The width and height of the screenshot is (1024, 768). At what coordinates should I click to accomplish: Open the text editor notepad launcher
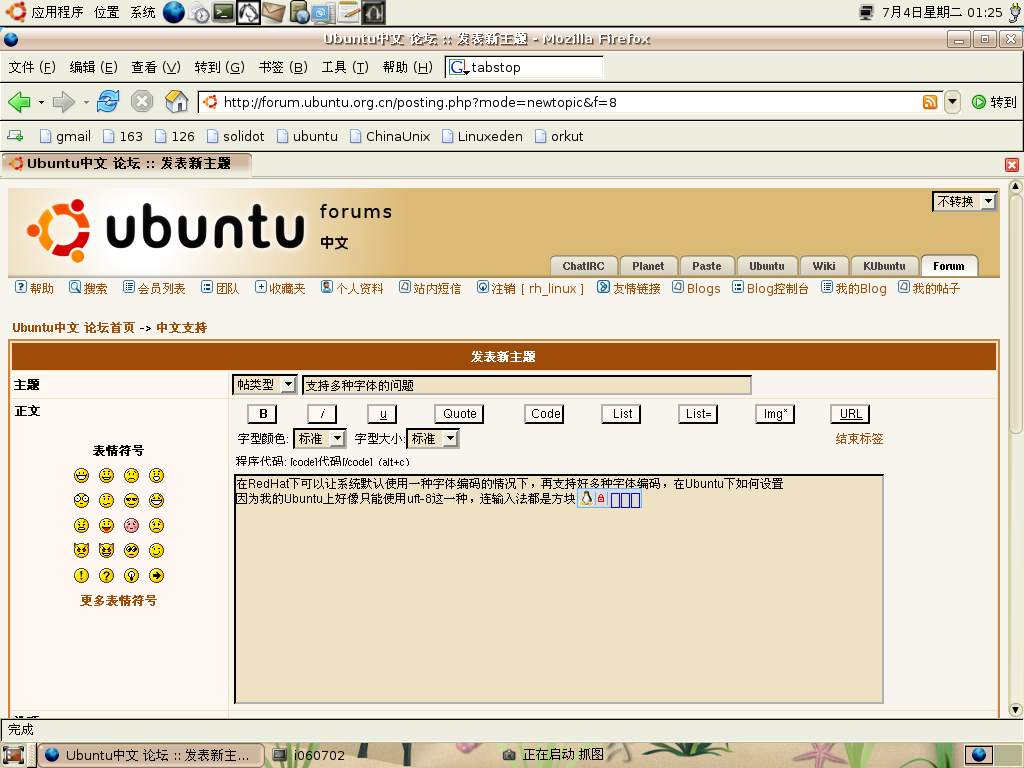tap(349, 12)
